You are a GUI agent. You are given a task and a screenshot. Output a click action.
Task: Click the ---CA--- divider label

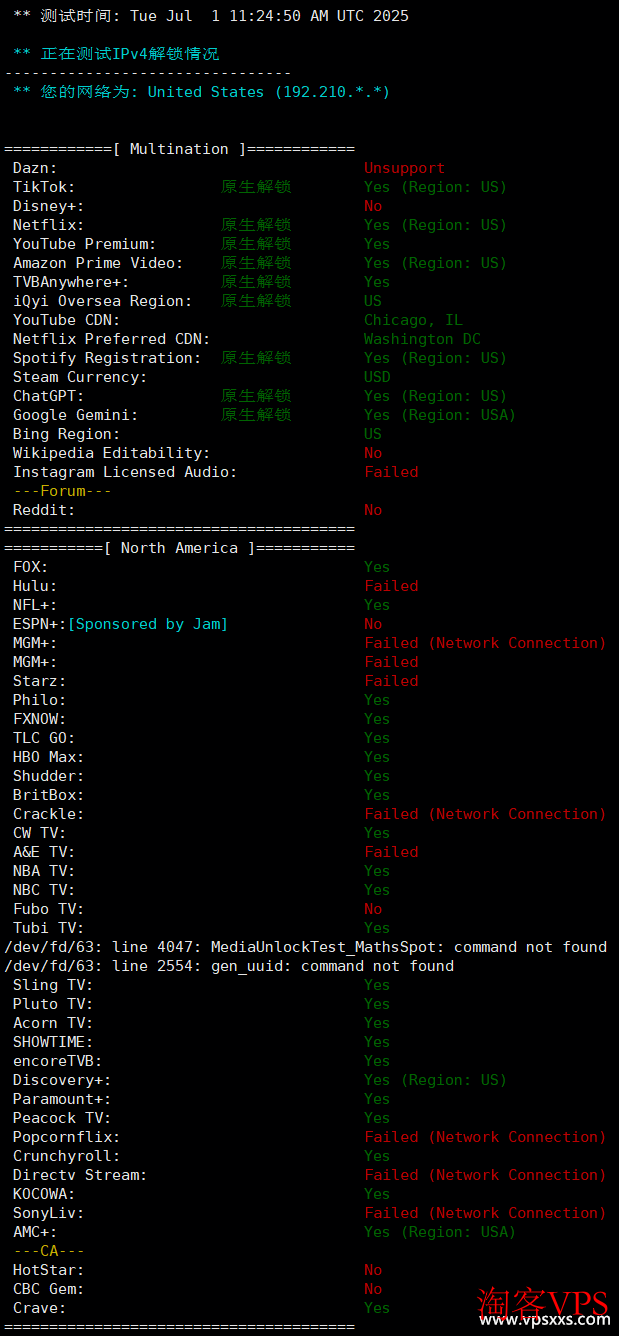pos(49,1251)
